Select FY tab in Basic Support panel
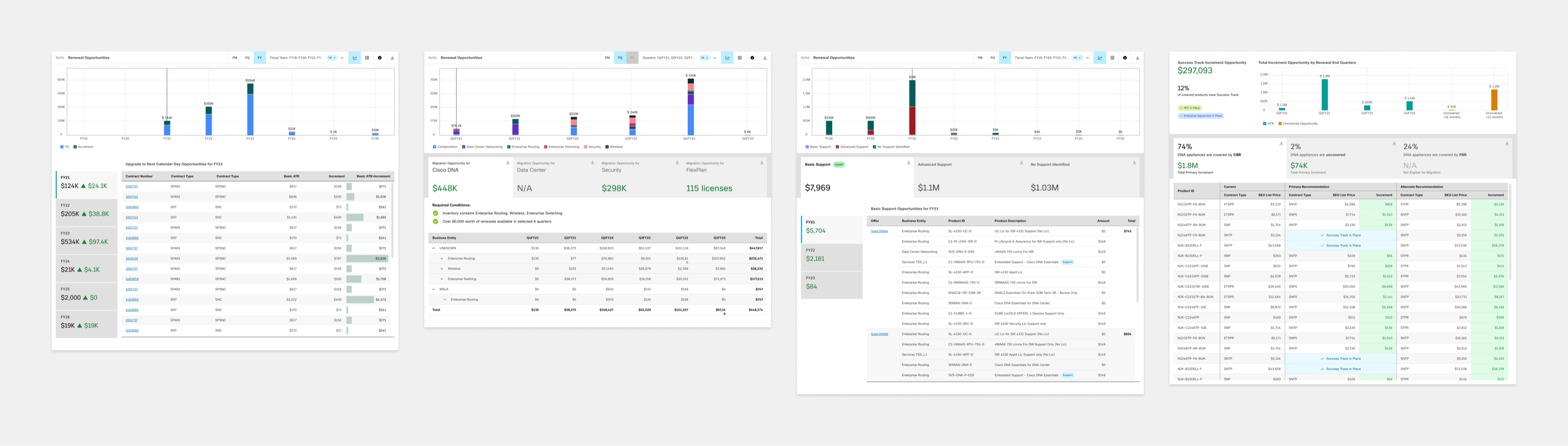 [x=1005, y=58]
